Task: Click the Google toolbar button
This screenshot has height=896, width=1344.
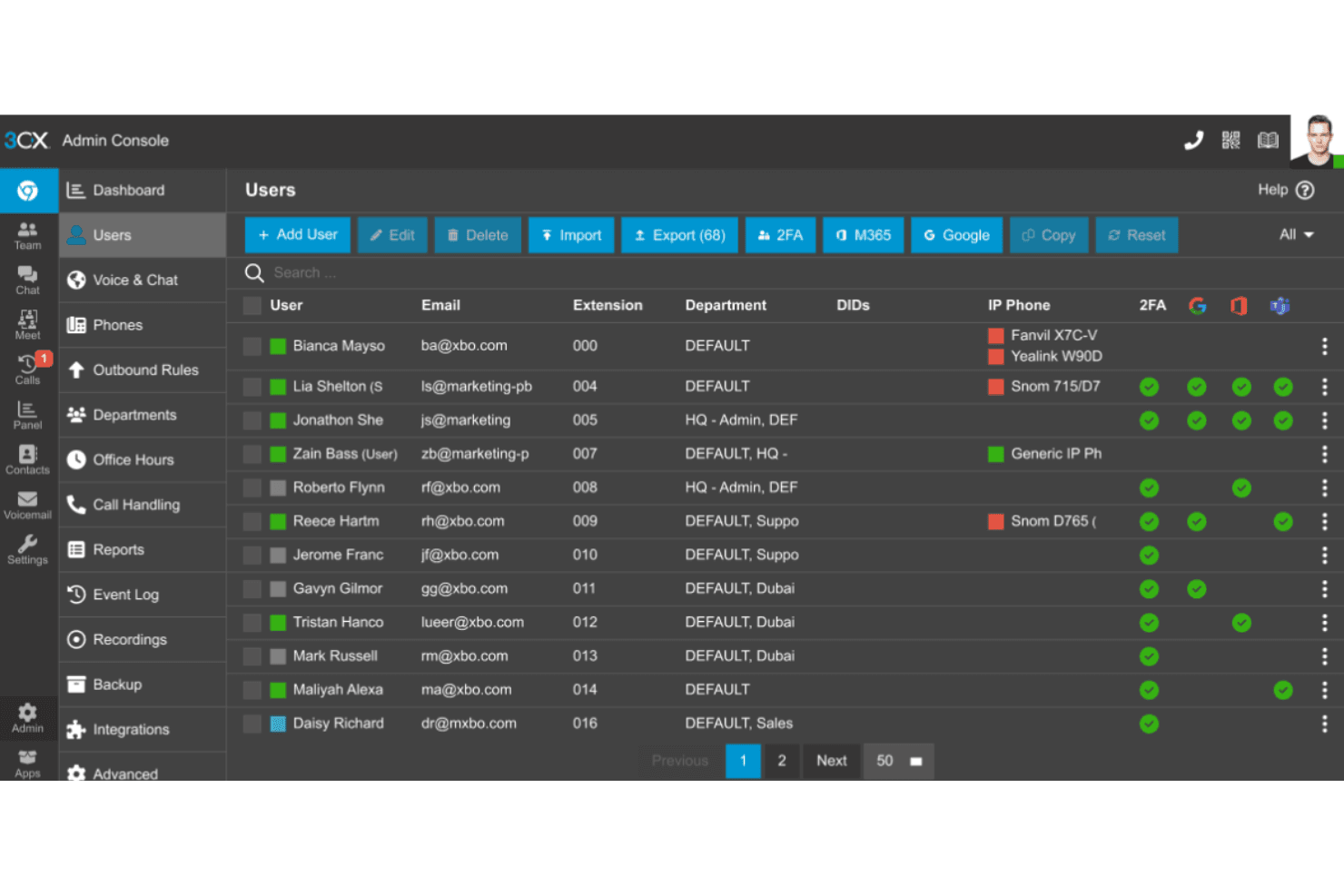Action: [956, 235]
